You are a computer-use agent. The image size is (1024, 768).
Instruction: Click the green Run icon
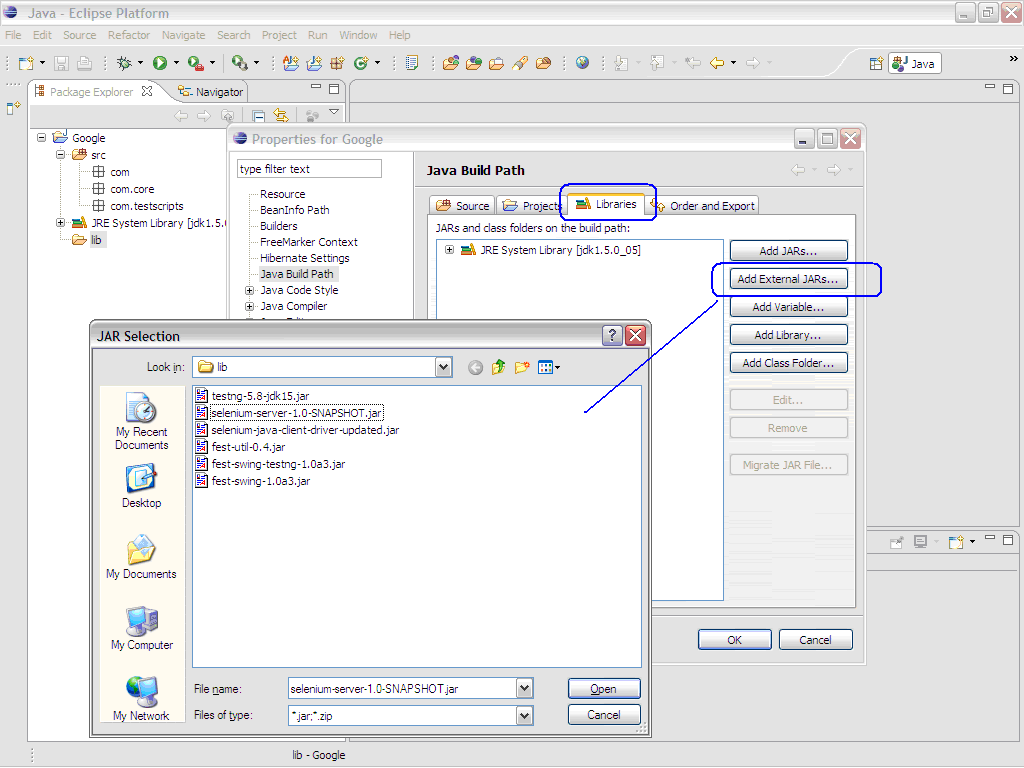point(160,63)
